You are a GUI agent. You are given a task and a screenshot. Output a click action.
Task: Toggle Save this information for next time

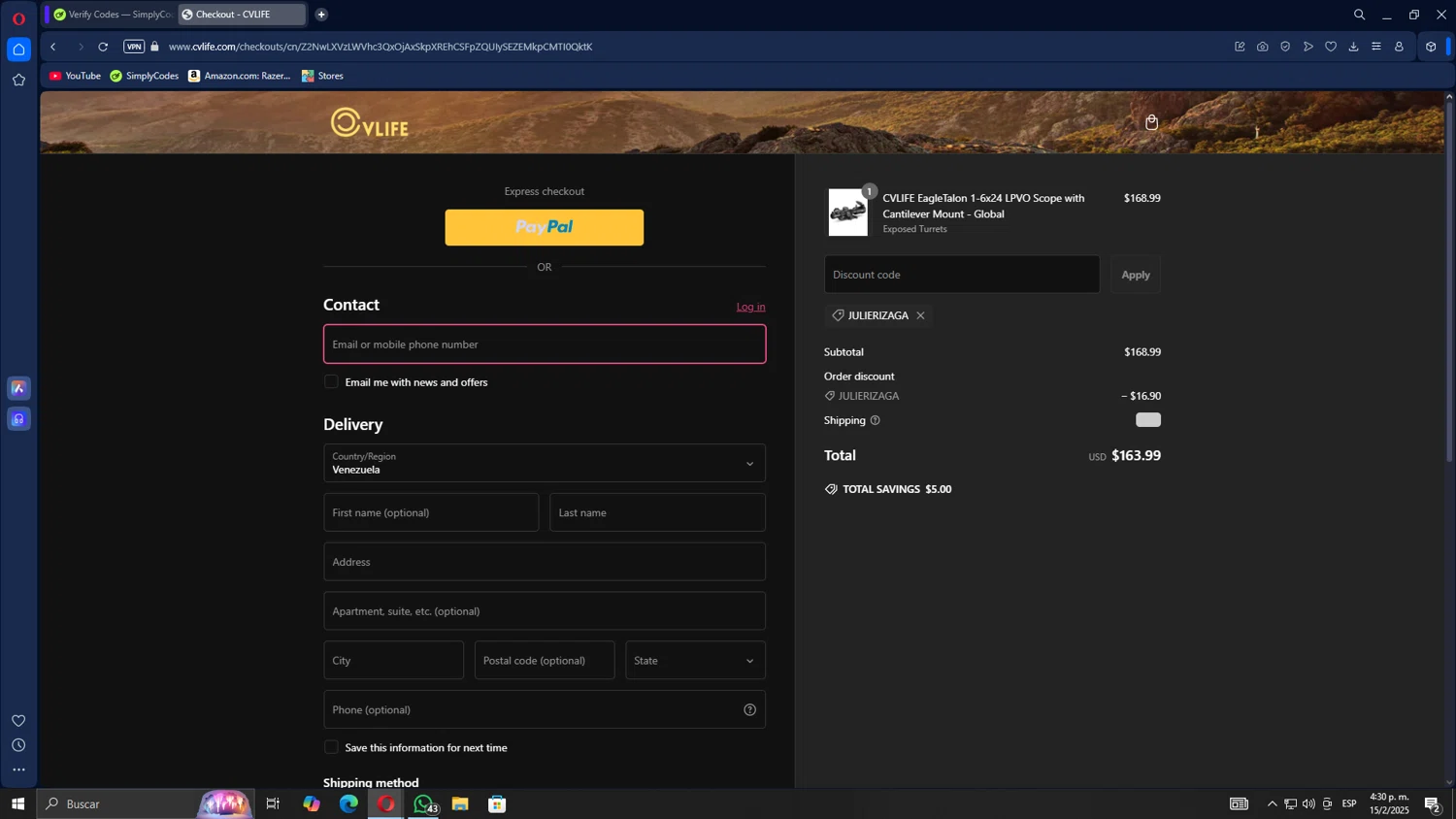click(331, 747)
